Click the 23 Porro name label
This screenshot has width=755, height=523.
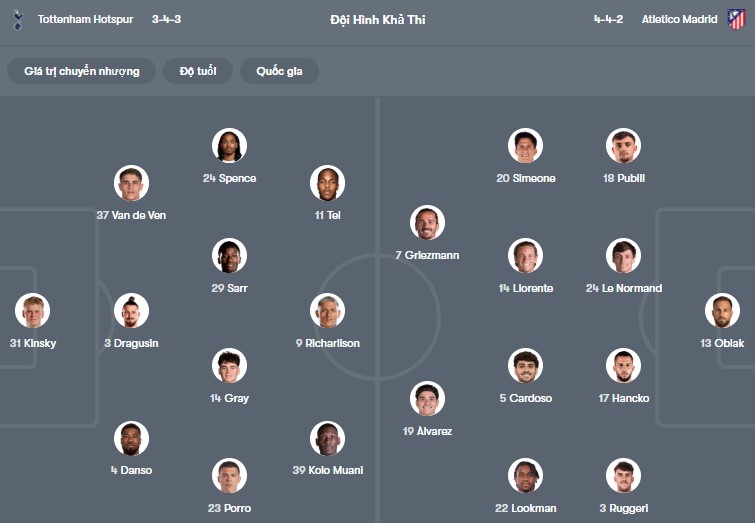(229, 508)
